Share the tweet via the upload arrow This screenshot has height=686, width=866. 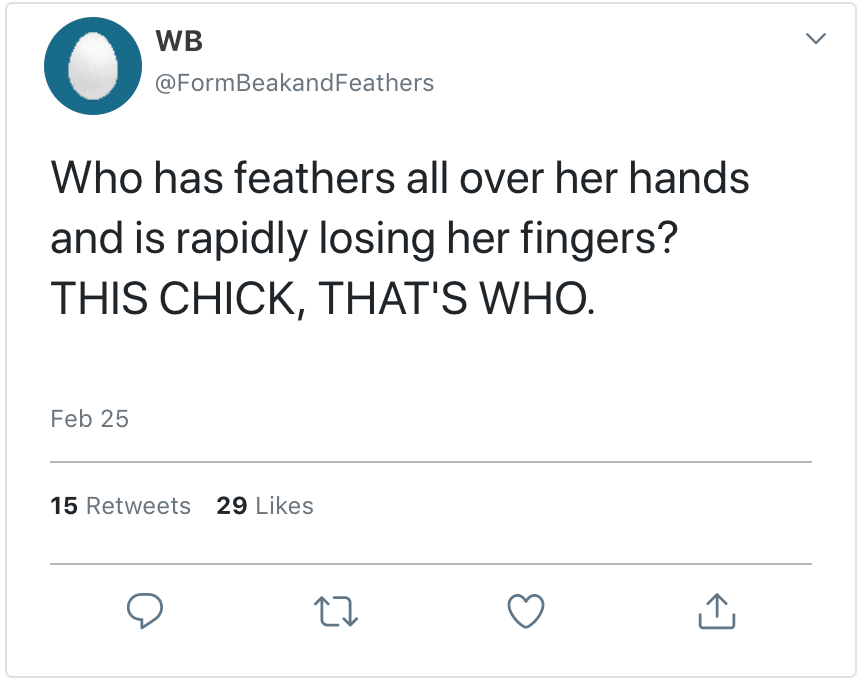click(x=715, y=611)
